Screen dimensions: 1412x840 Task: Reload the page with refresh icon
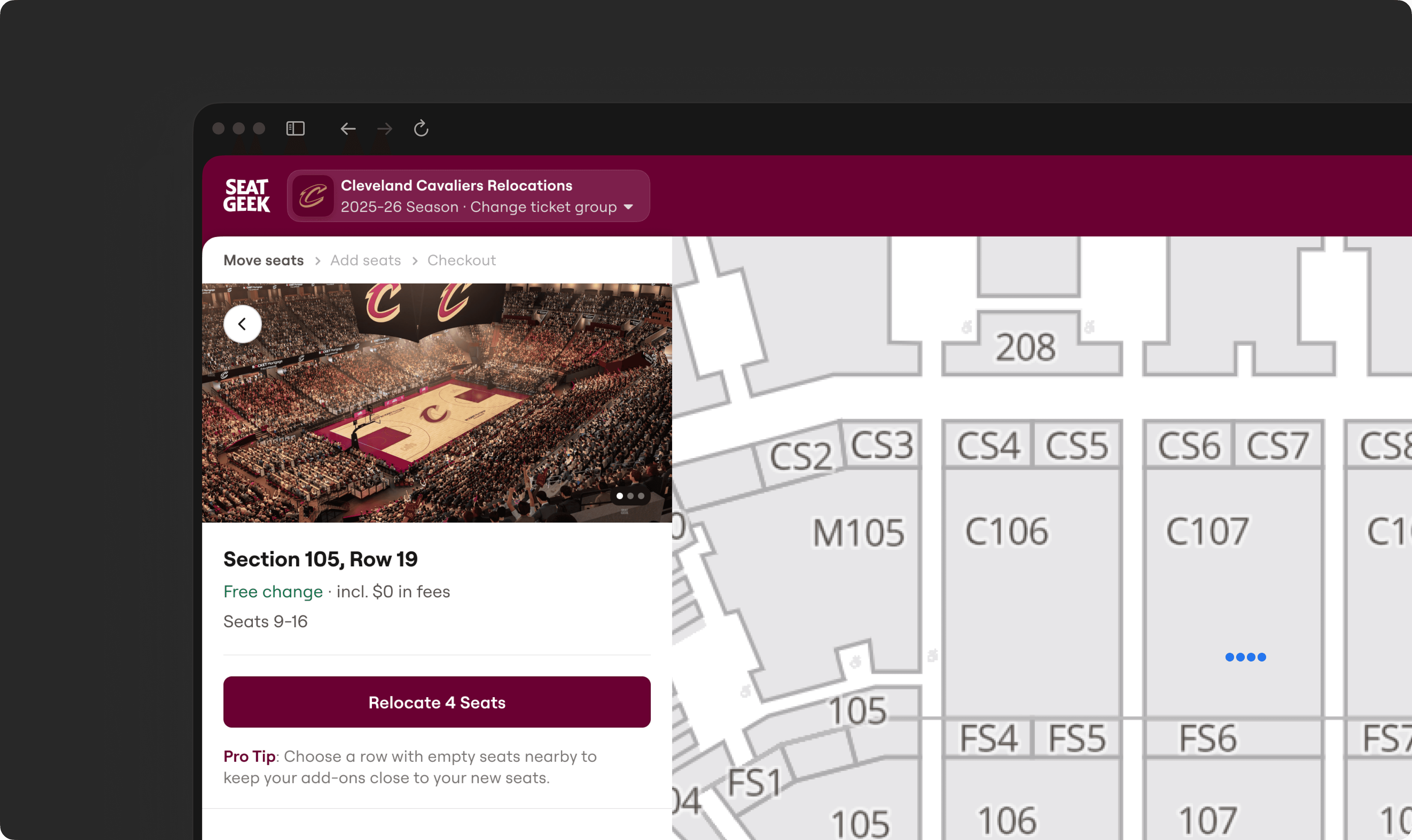click(x=421, y=128)
